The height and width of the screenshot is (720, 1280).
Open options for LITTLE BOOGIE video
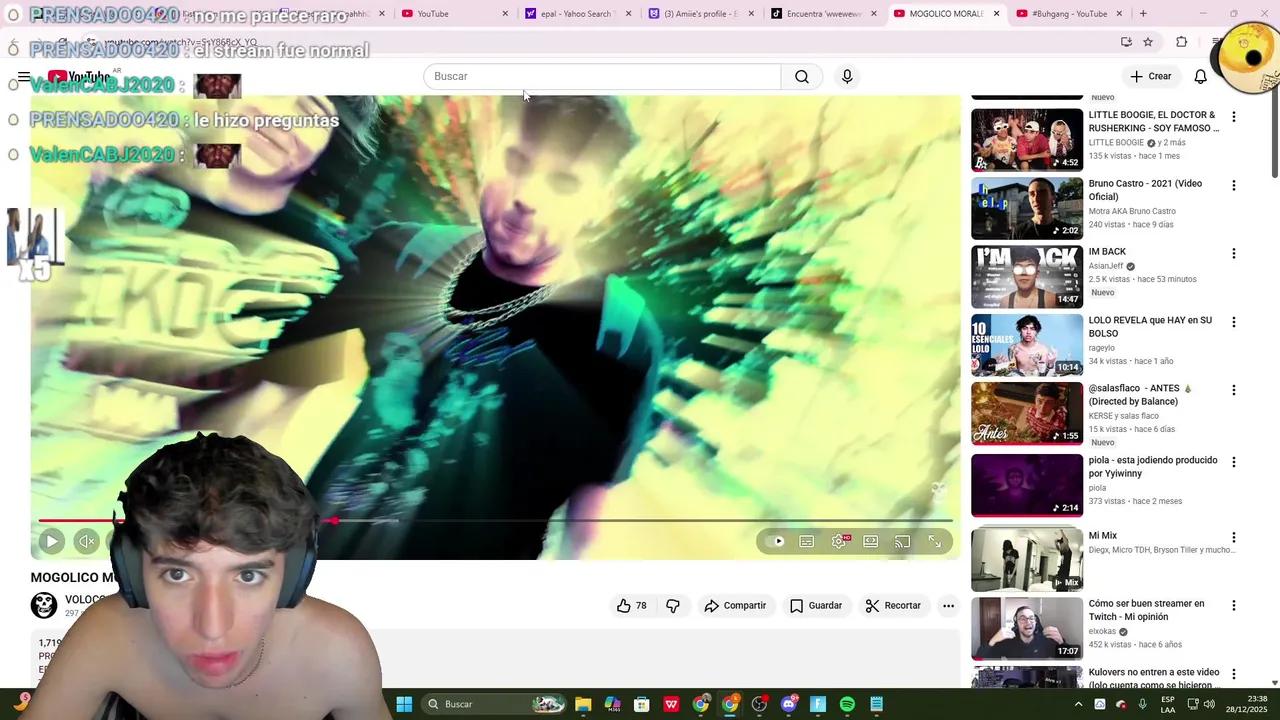pyautogui.click(x=1233, y=117)
